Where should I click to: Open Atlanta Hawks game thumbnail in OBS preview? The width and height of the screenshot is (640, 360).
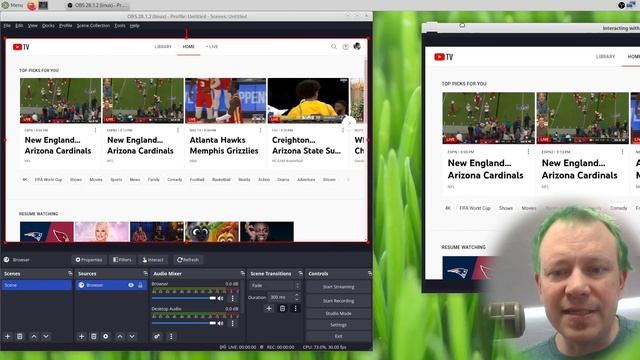coord(225,100)
